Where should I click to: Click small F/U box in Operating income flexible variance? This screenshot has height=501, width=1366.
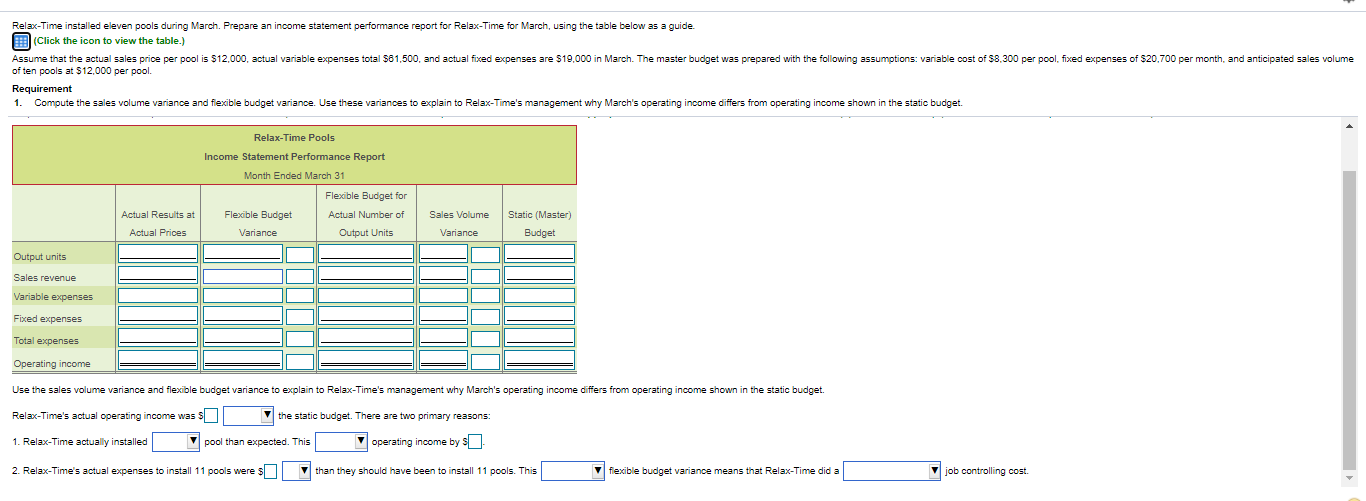point(300,362)
